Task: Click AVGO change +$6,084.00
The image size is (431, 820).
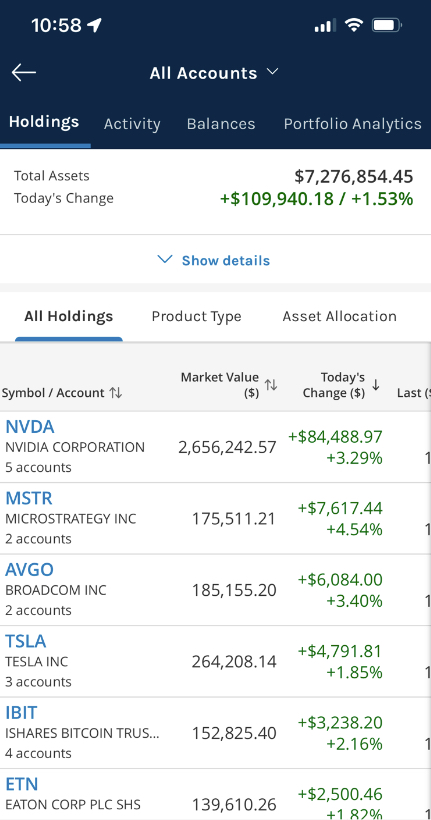Action: [340, 580]
